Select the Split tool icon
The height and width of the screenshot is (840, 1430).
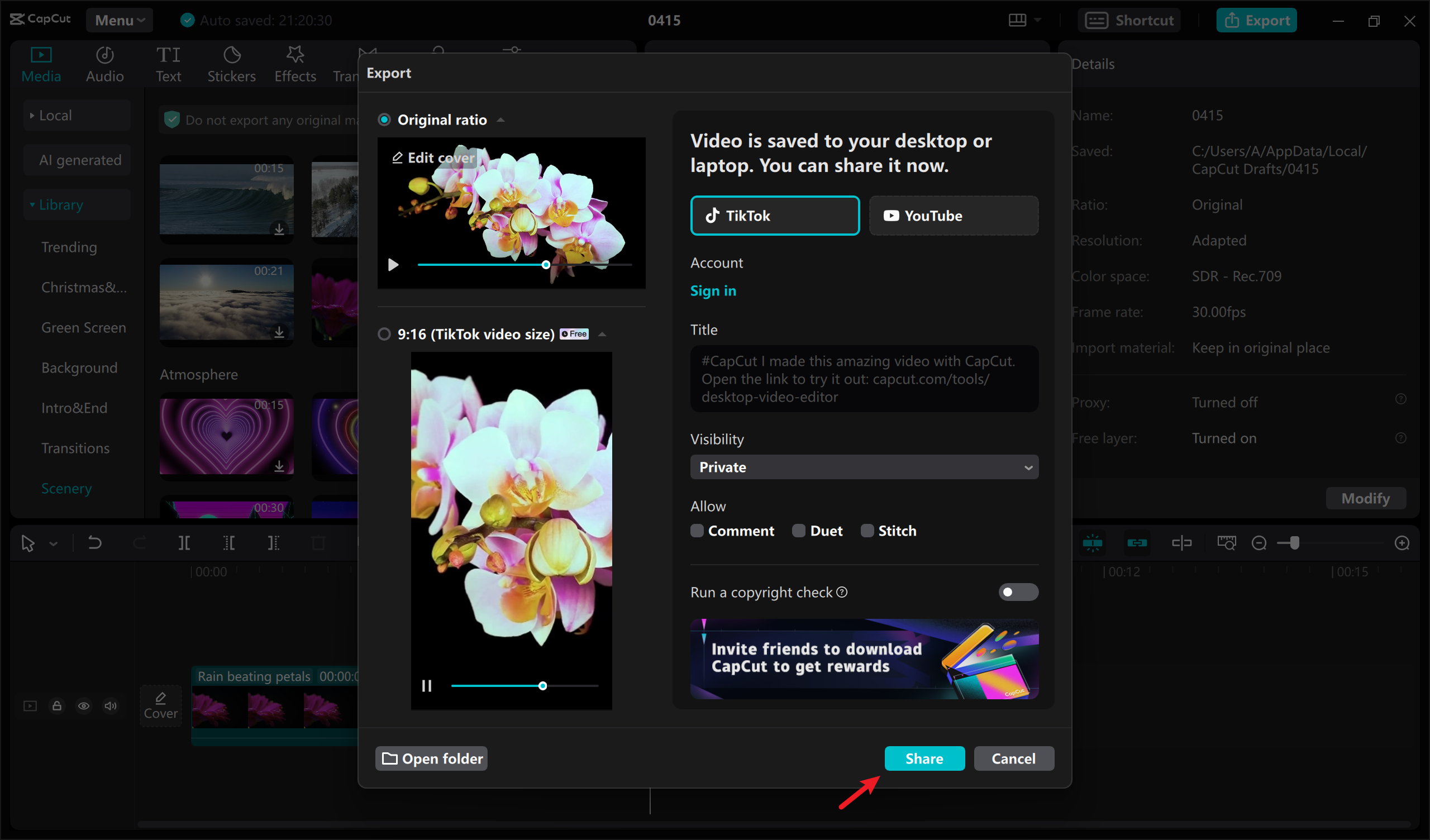184,543
